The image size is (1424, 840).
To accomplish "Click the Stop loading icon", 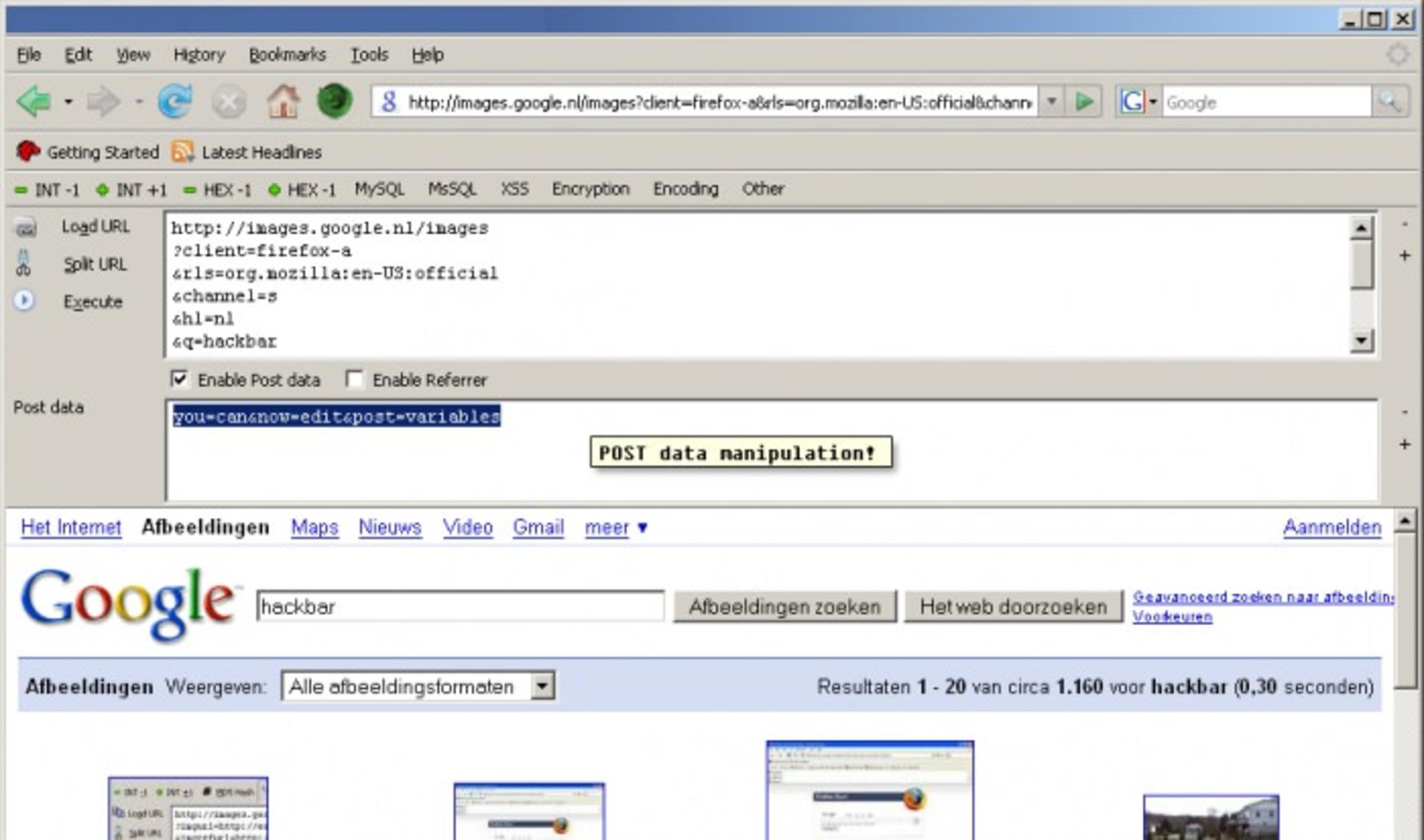I will (x=229, y=102).
